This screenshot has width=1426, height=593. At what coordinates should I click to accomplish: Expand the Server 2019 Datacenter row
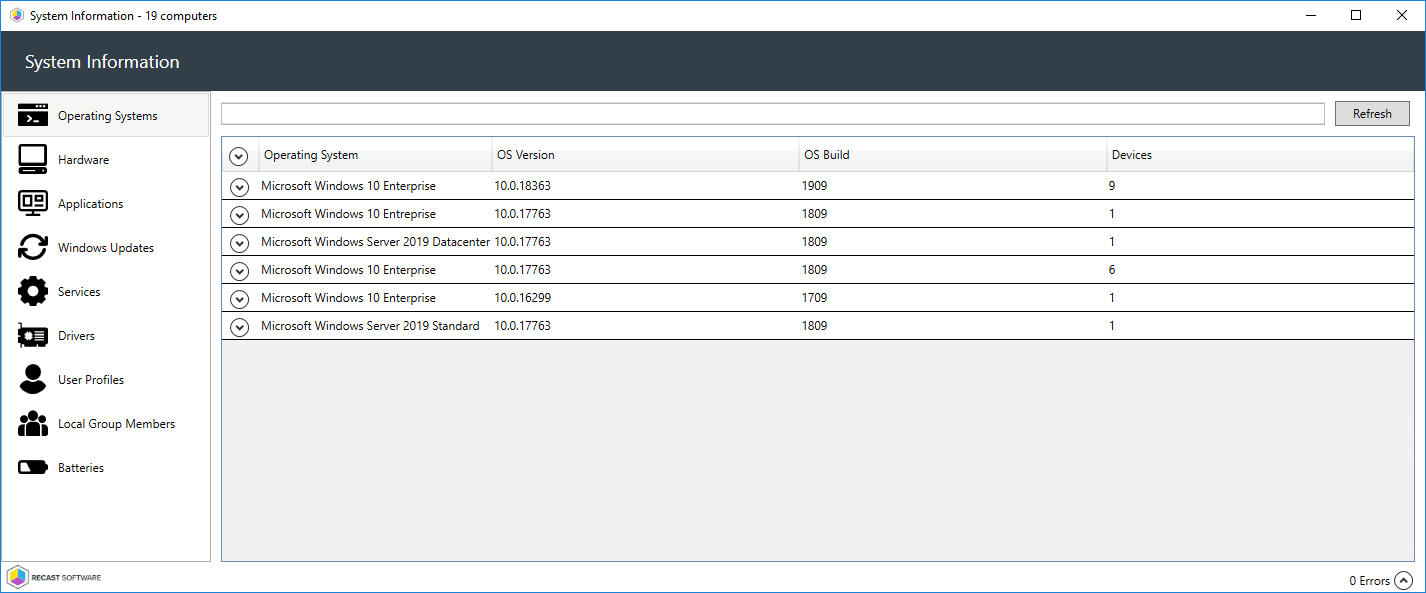238,243
